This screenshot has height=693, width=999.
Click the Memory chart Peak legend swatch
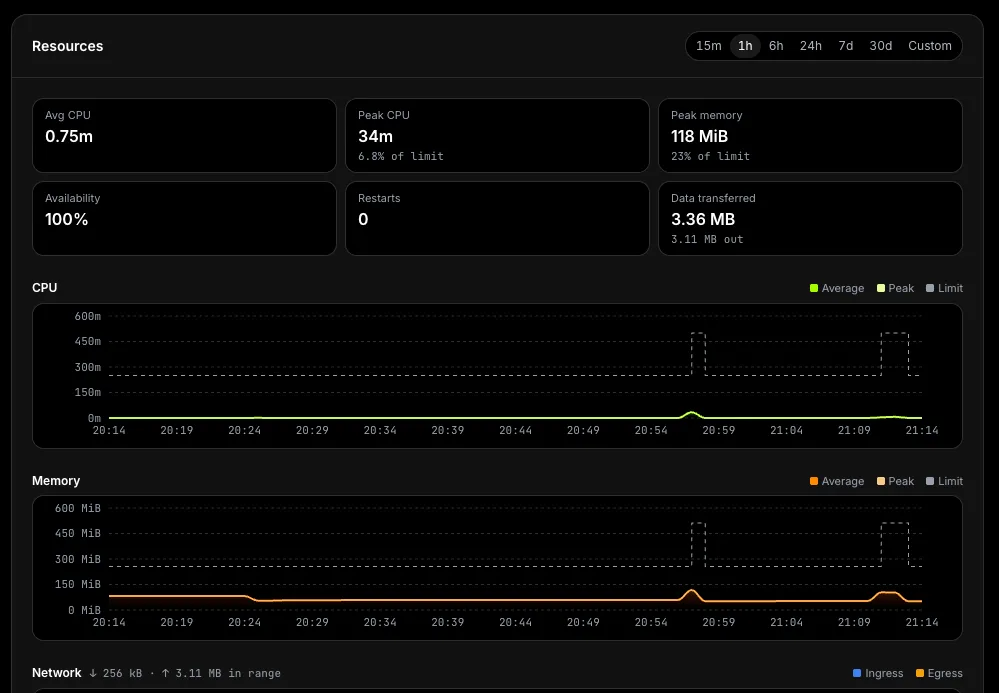click(880, 482)
